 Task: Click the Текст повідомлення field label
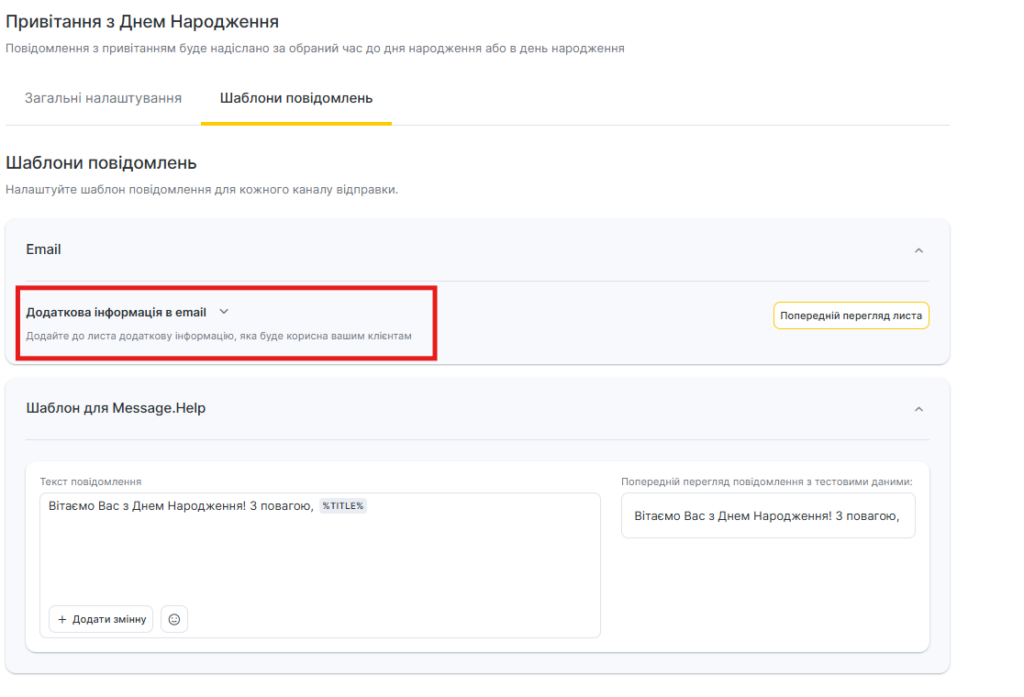pos(91,481)
